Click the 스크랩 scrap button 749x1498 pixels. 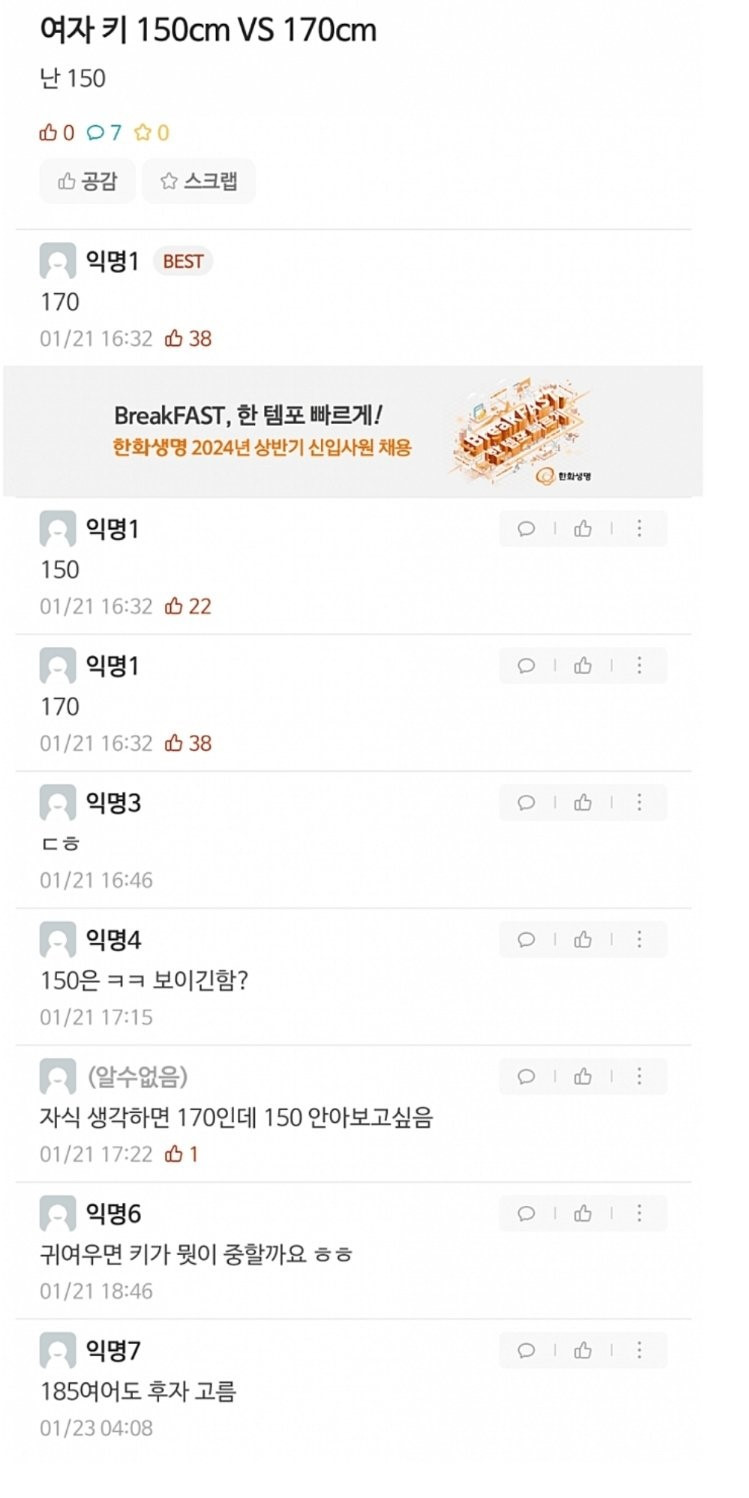click(x=198, y=181)
